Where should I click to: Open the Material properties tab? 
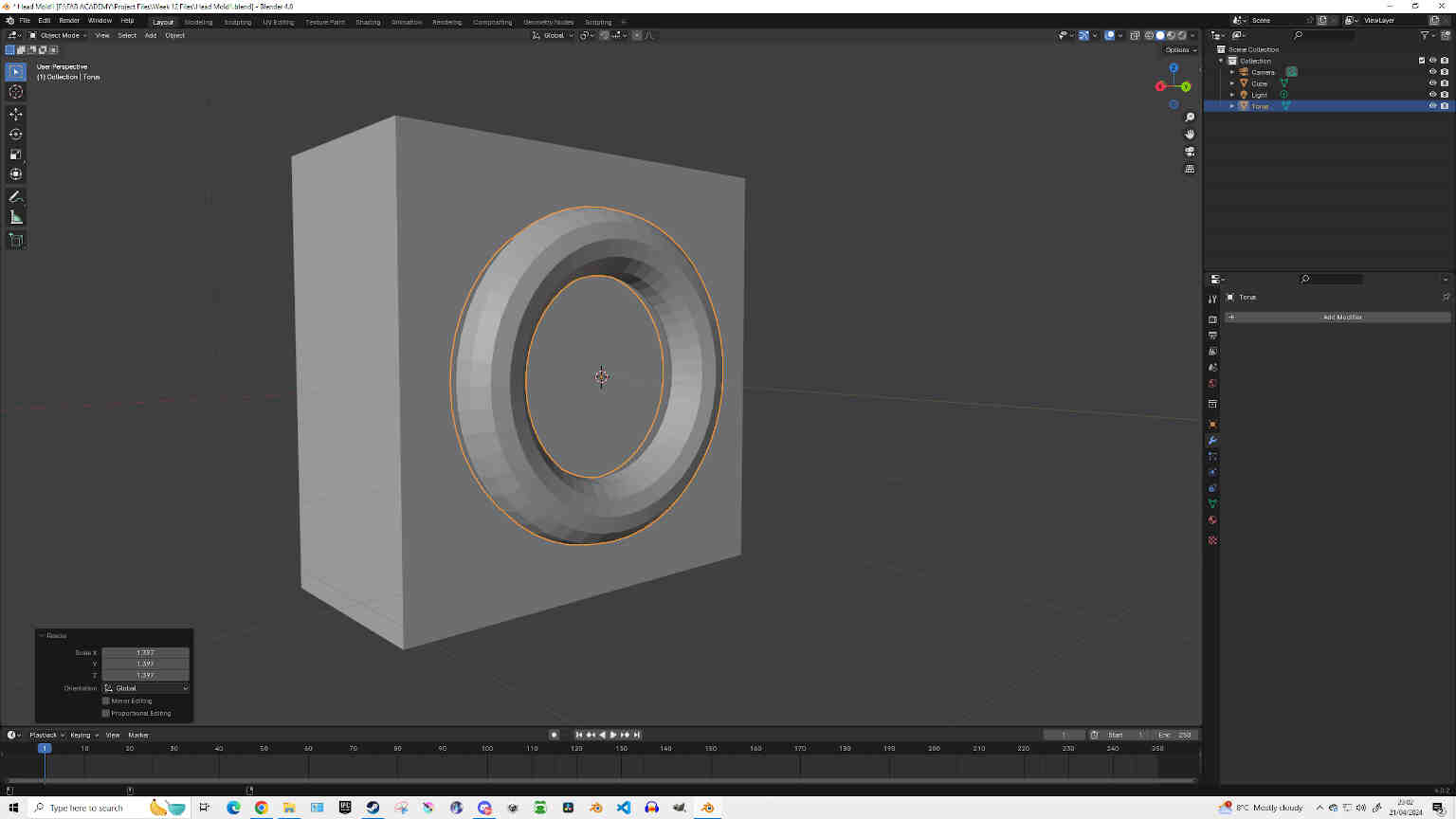1212,519
